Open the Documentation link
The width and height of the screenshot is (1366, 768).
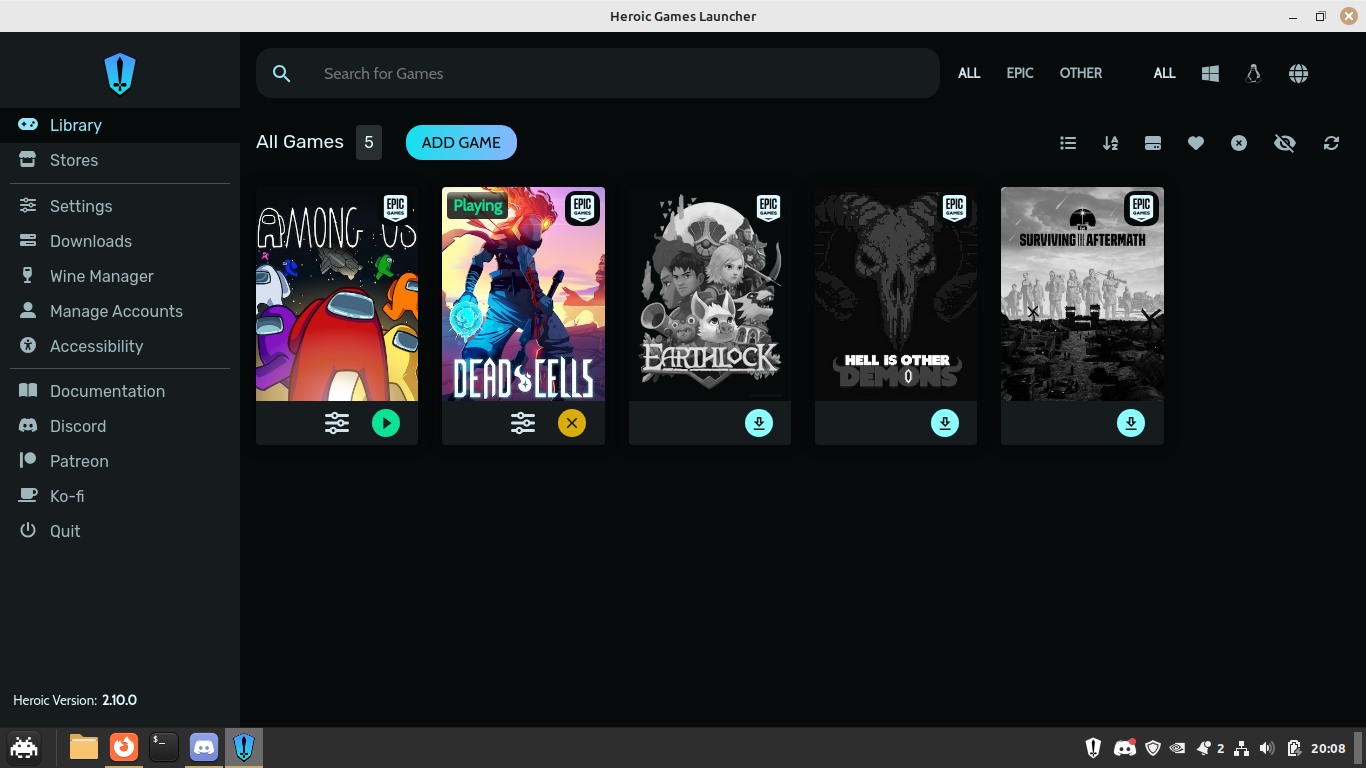pyautogui.click(x=120, y=391)
